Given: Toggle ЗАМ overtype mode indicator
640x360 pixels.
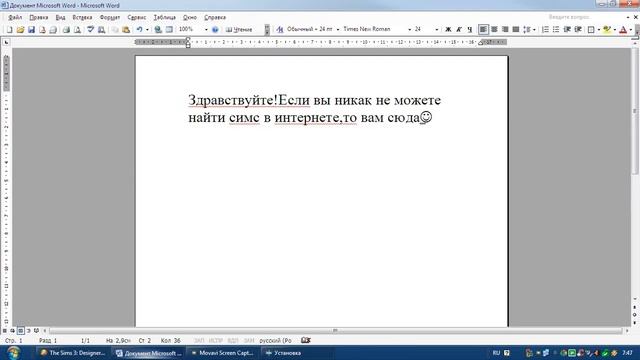Looking at the screenshot, I should (x=249, y=340).
